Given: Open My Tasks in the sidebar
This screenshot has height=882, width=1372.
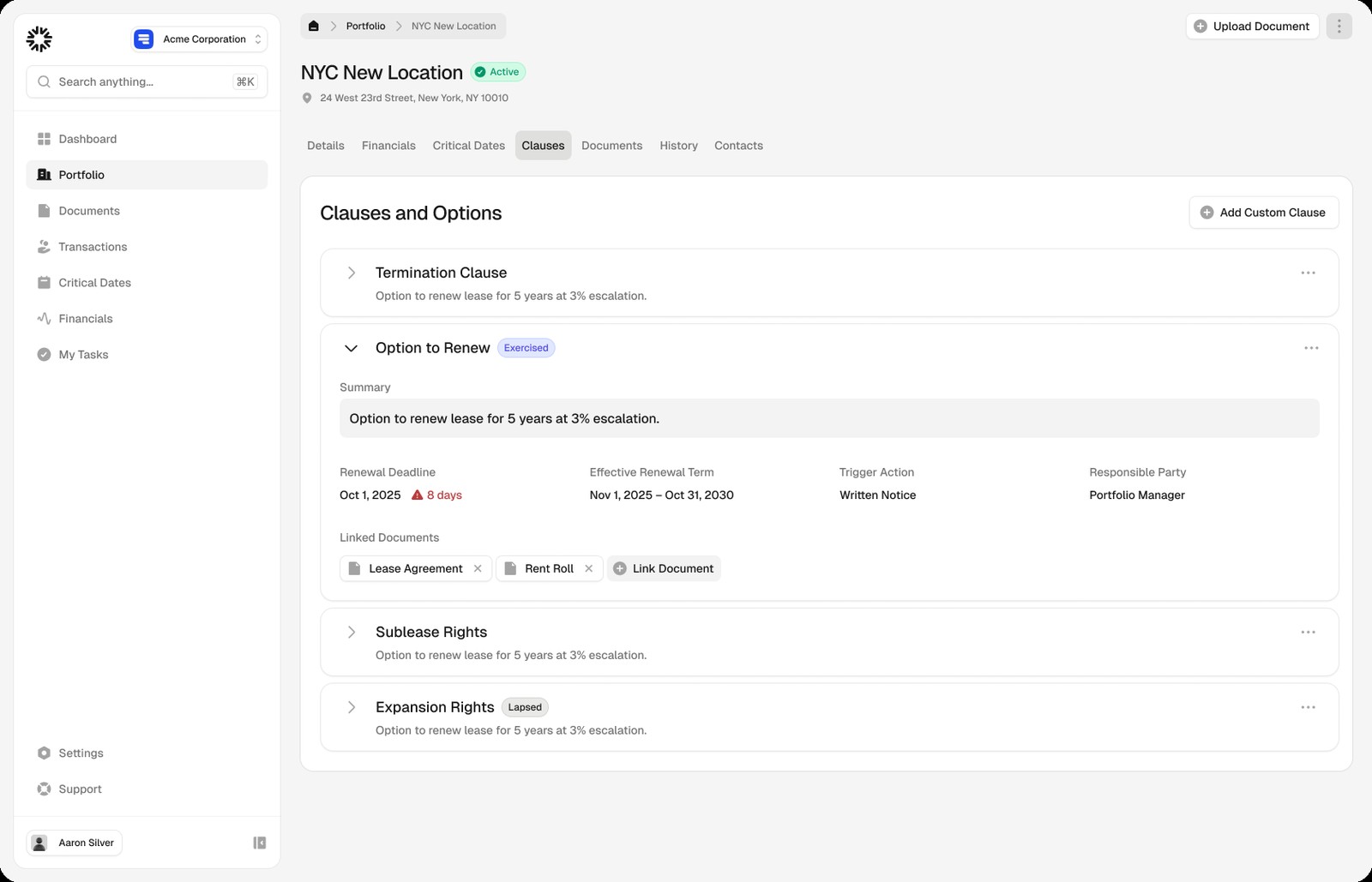Looking at the screenshot, I should pos(147,355).
